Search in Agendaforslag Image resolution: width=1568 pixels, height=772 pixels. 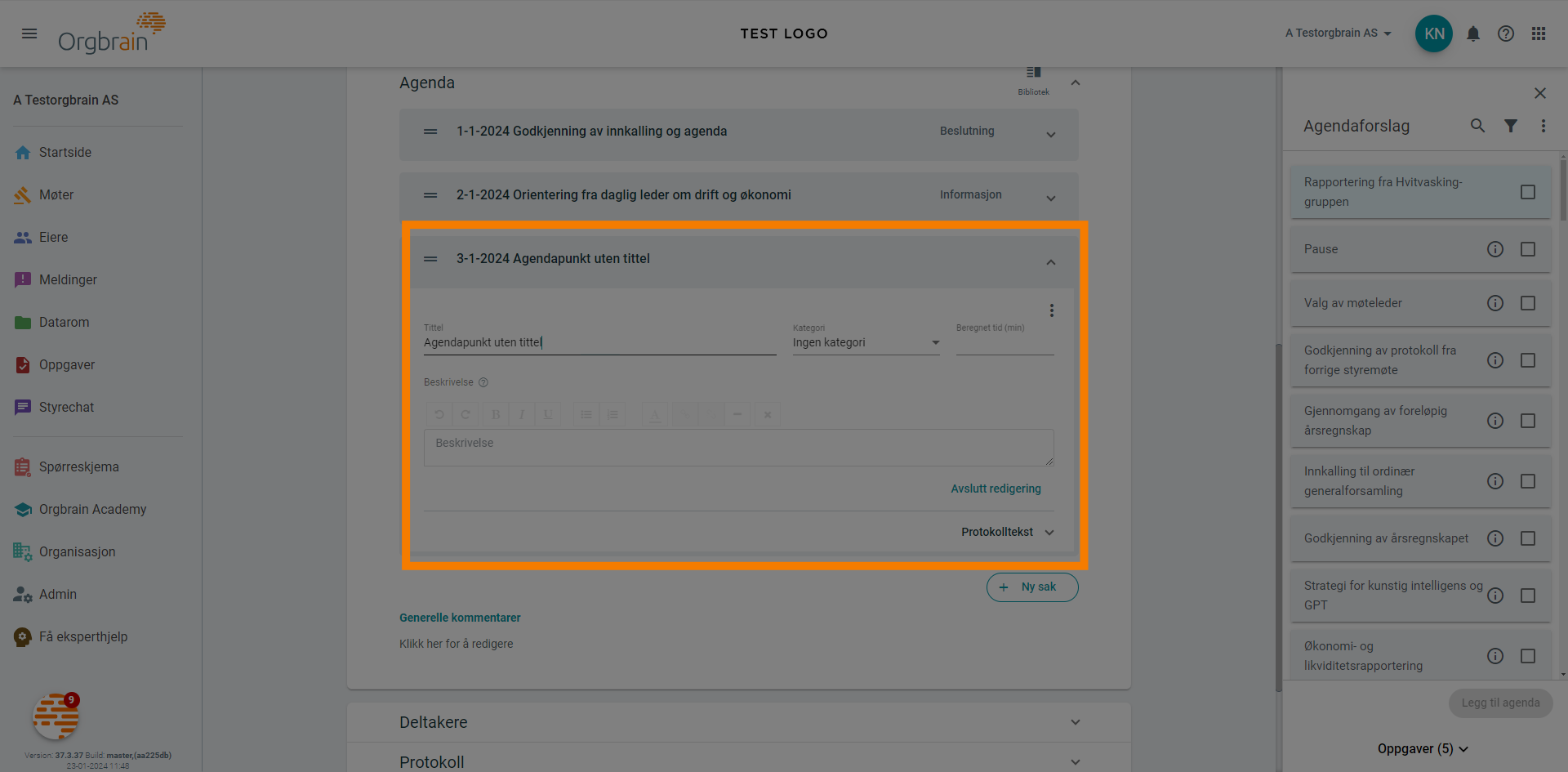pos(1477,126)
